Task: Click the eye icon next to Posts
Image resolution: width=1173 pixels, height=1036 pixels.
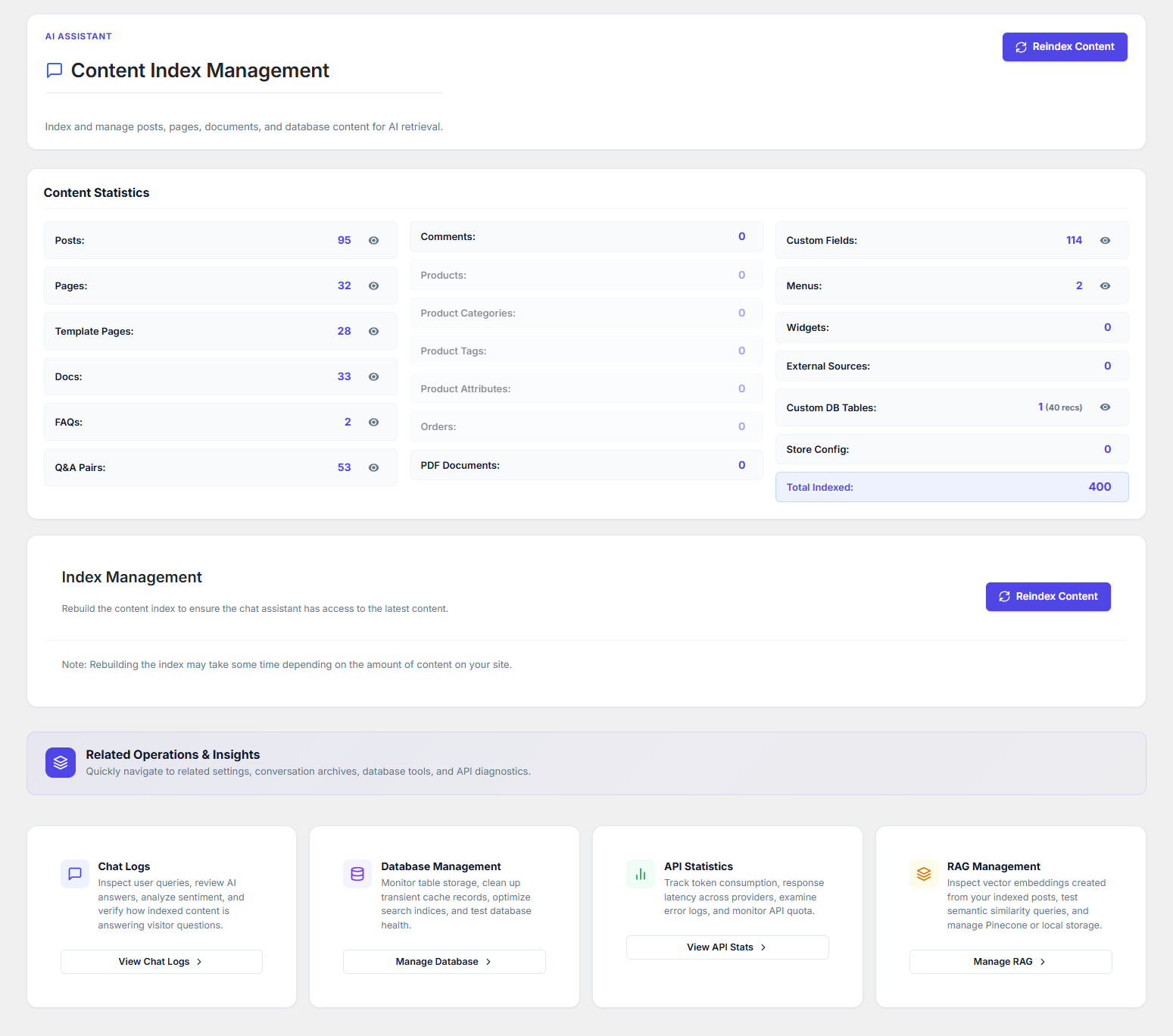Action: click(373, 240)
